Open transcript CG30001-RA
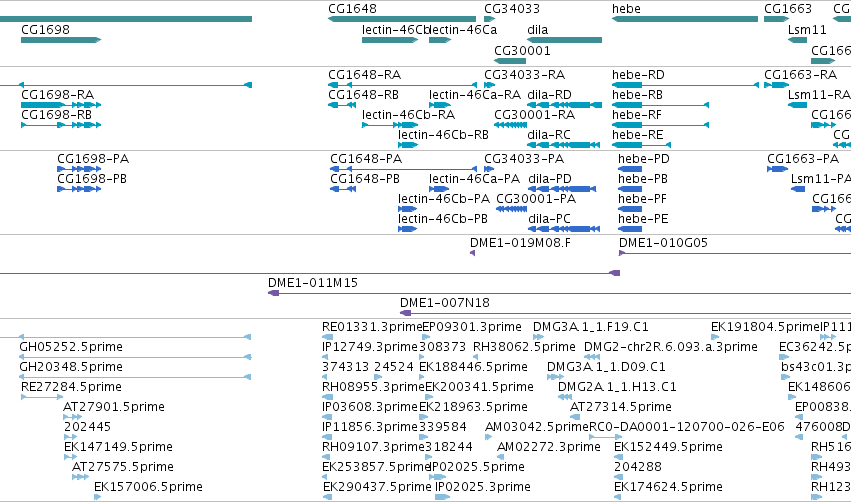Image resolution: width=851 pixels, height=502 pixels. point(534,115)
